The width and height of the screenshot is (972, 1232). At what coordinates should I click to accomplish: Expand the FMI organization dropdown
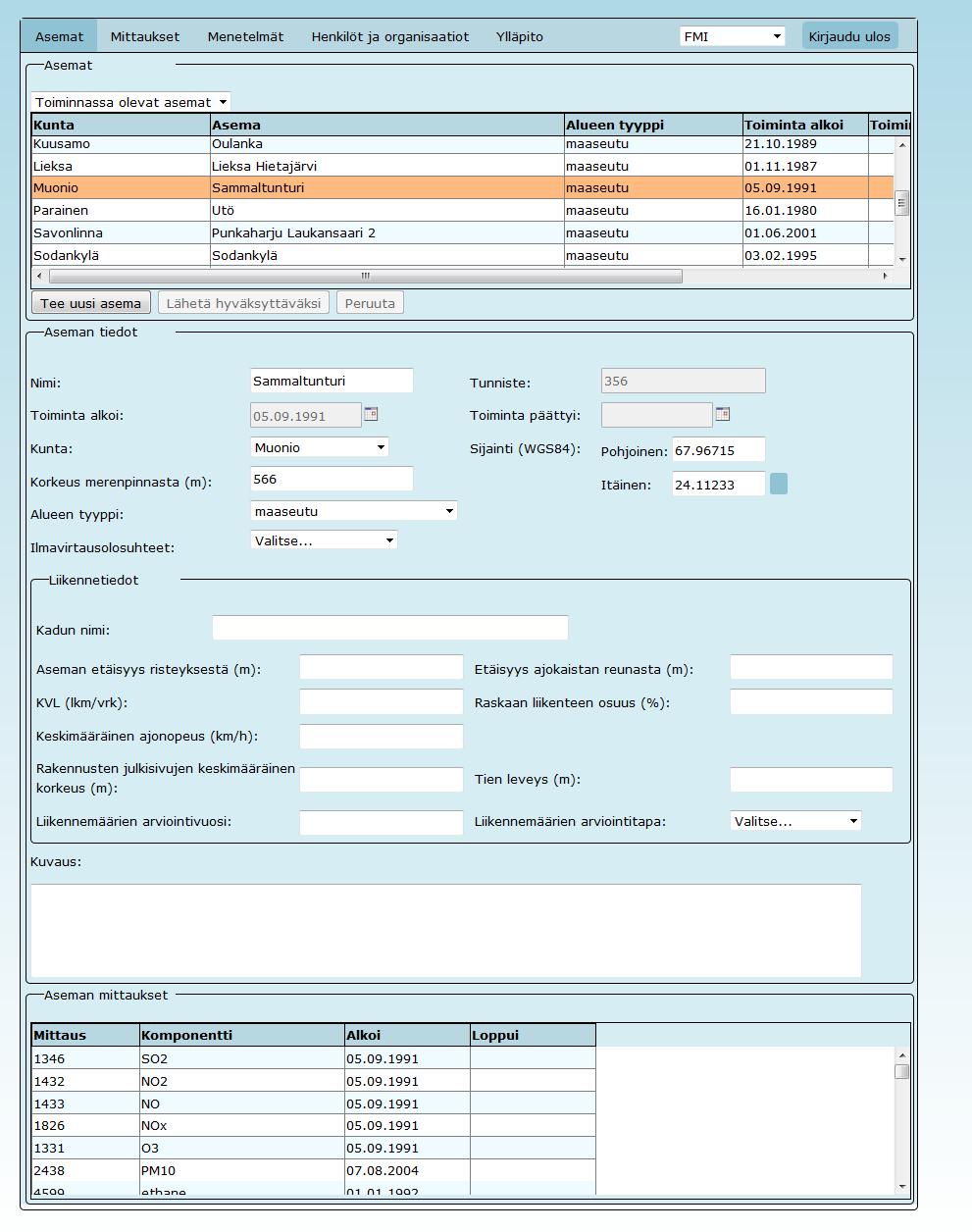[733, 36]
